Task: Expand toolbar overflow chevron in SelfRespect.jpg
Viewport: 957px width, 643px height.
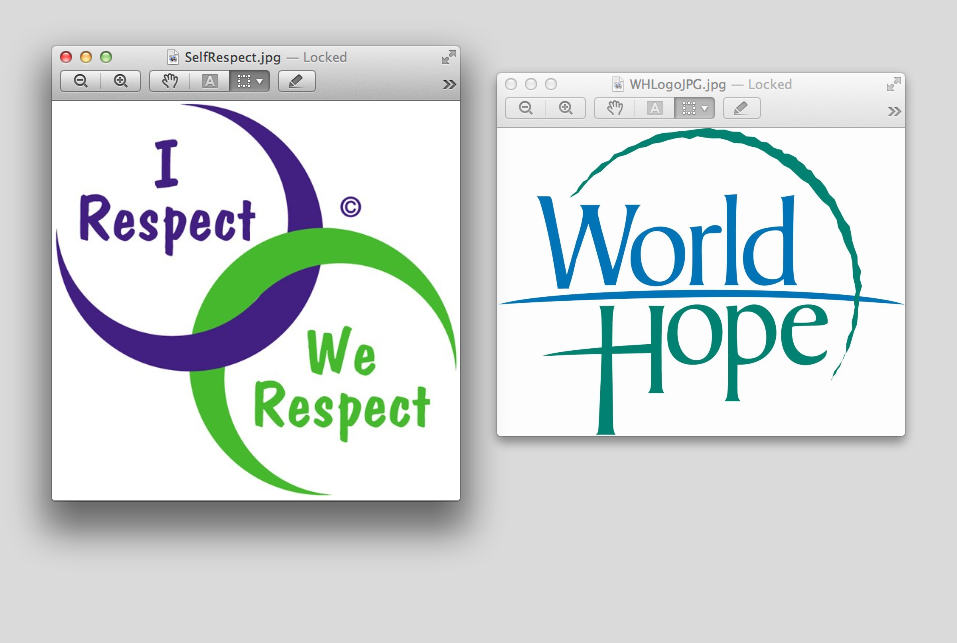Action: click(x=449, y=84)
